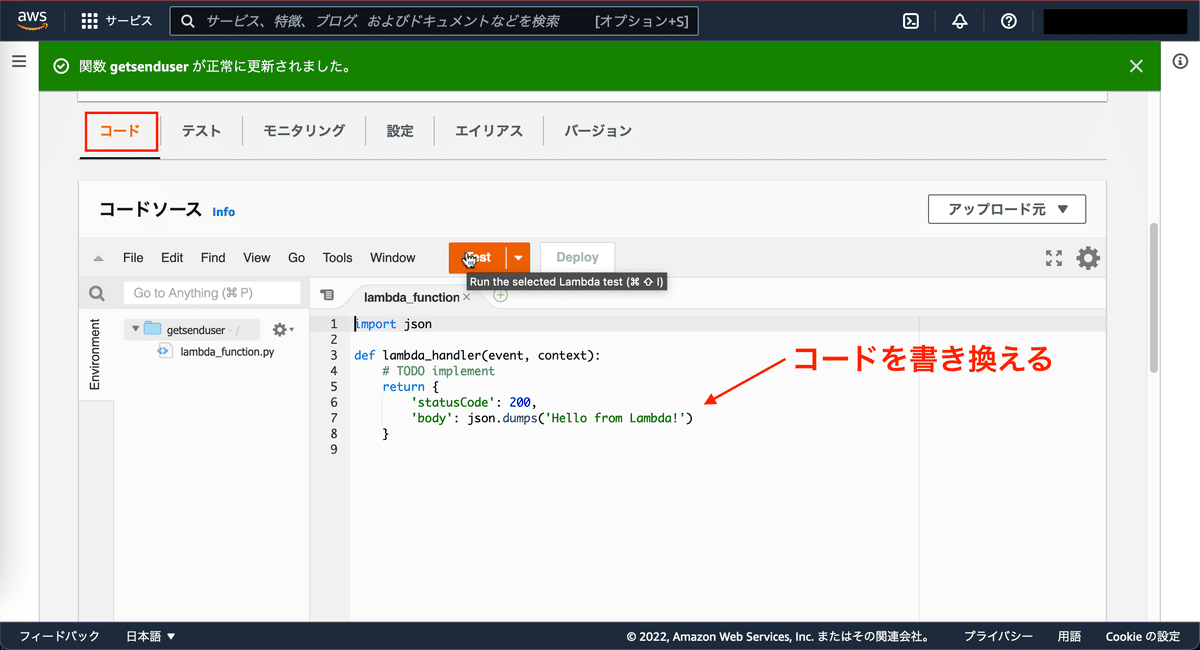Open the アップロード元 dropdown
The width and height of the screenshot is (1200, 650).
click(x=1007, y=210)
